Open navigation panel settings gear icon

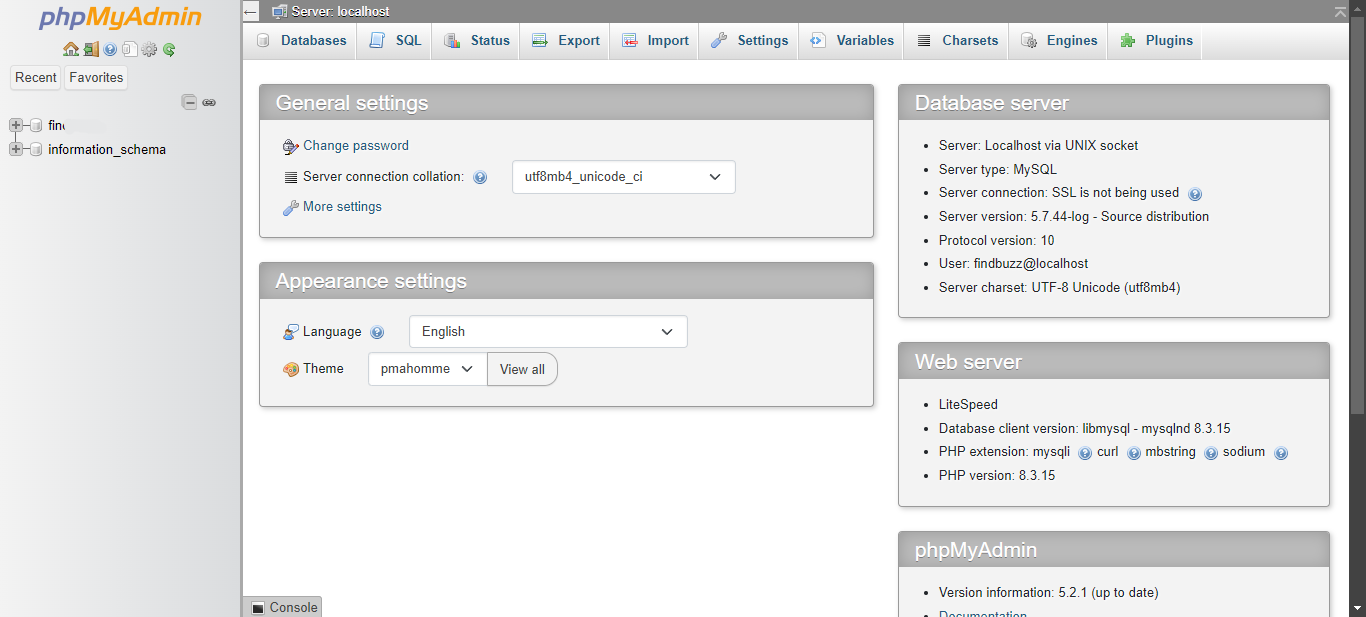point(149,49)
